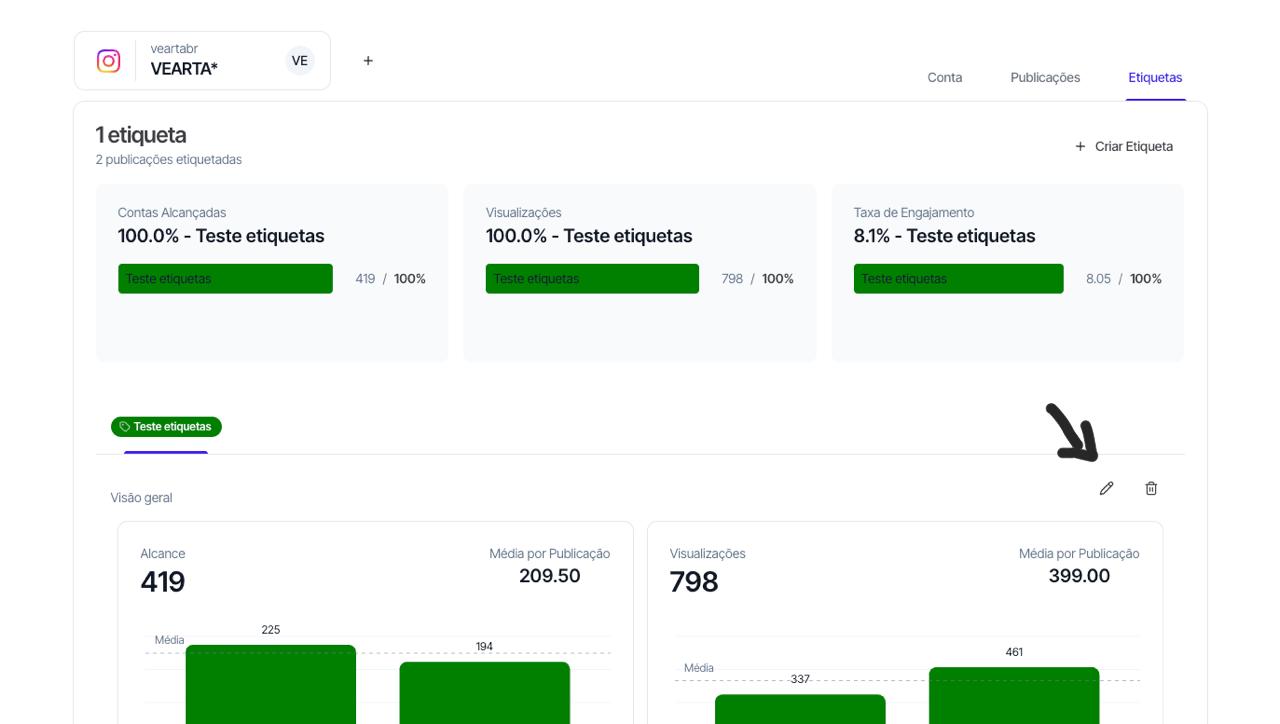Click Teste etiquetas bar in Taxa de Engajamento

pos(959,279)
